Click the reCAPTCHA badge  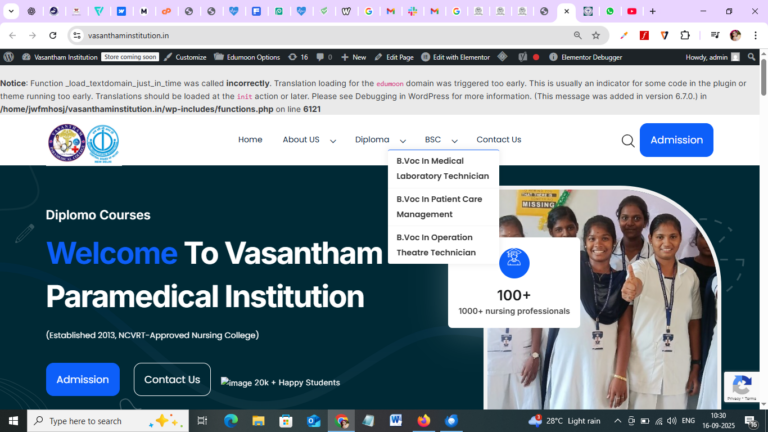click(x=742, y=387)
